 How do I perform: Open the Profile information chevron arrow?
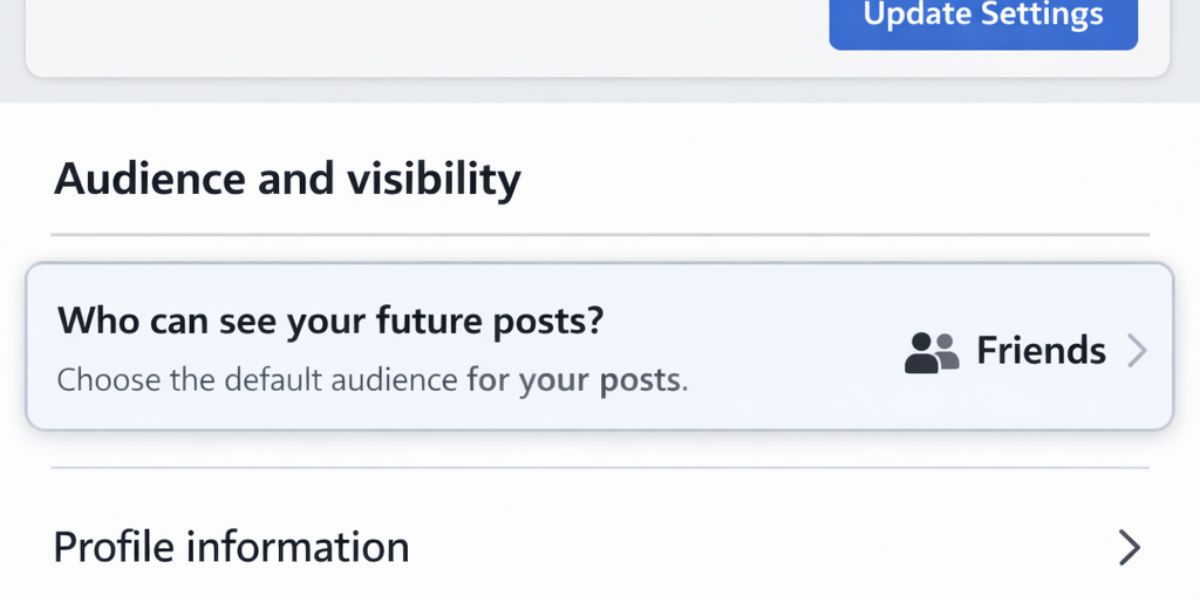1129,548
